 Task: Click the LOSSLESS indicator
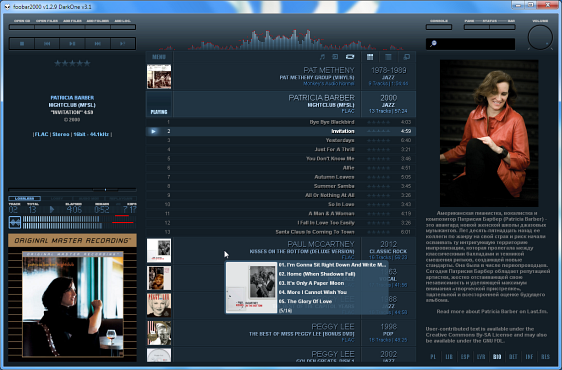click(24, 198)
